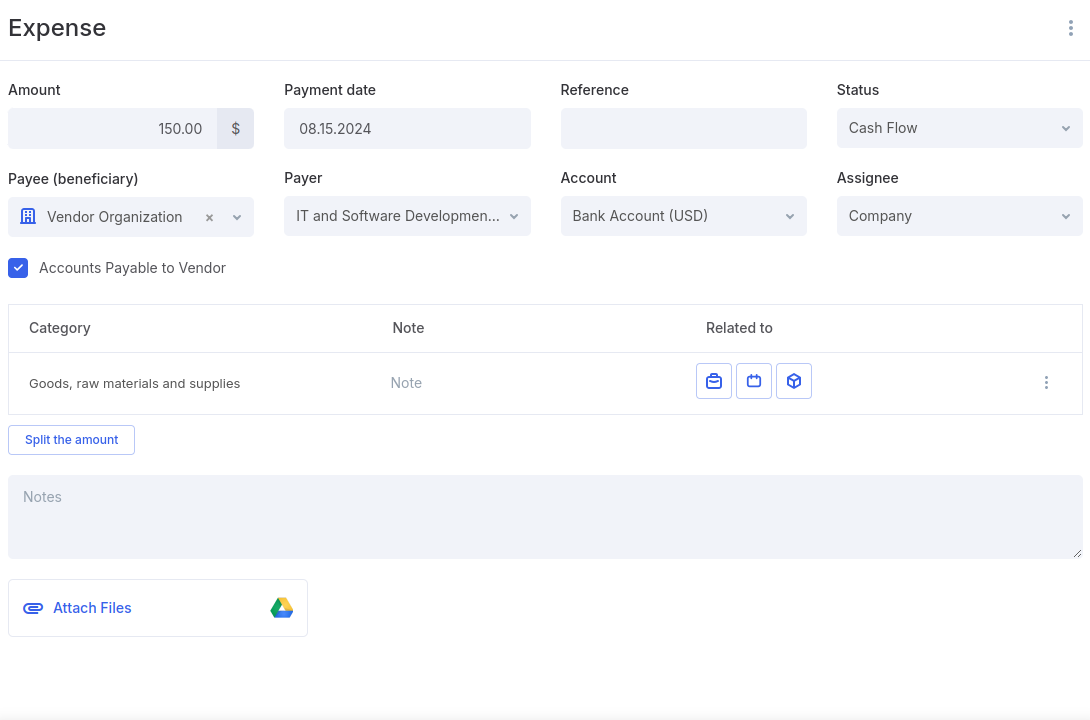Open the Bank Account (USD) dropdown
Screen dimensions: 1090x720
(x=682, y=216)
